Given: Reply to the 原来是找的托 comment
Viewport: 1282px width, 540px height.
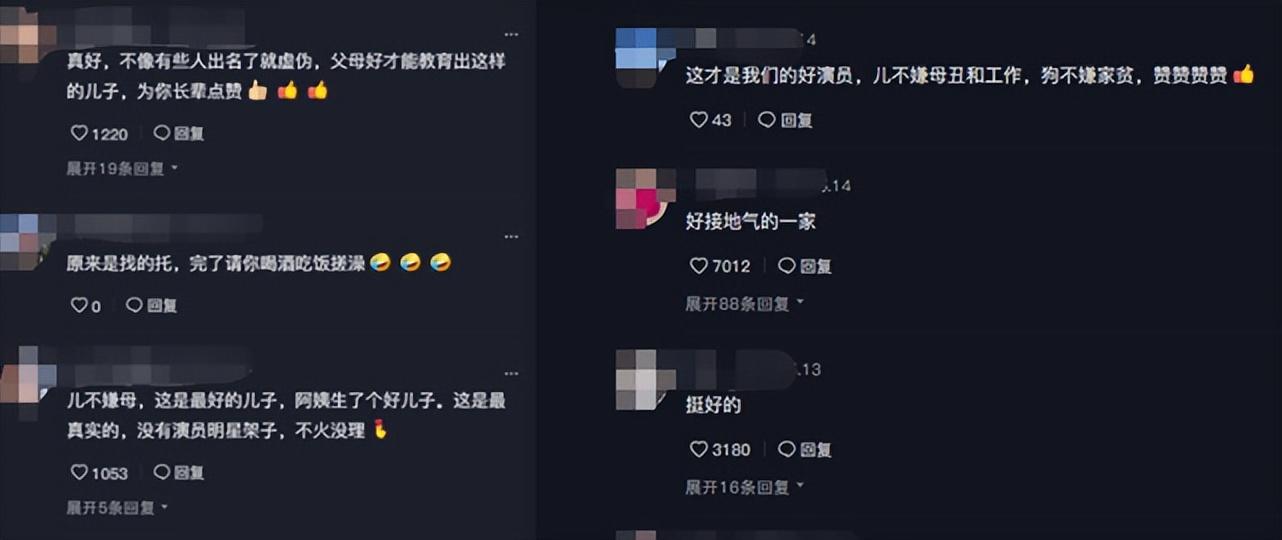Looking at the screenshot, I should click(152, 306).
